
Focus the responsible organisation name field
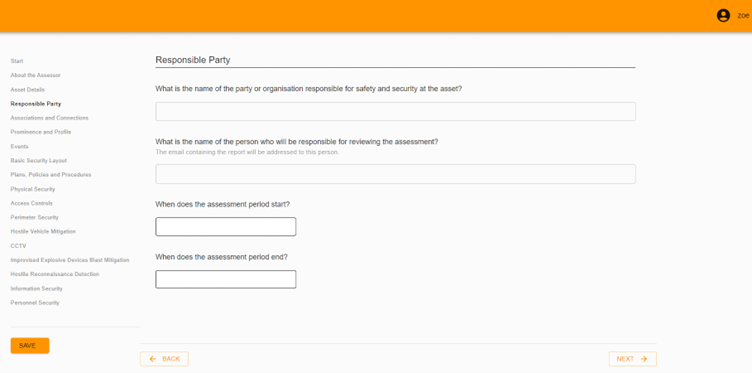tap(395, 111)
